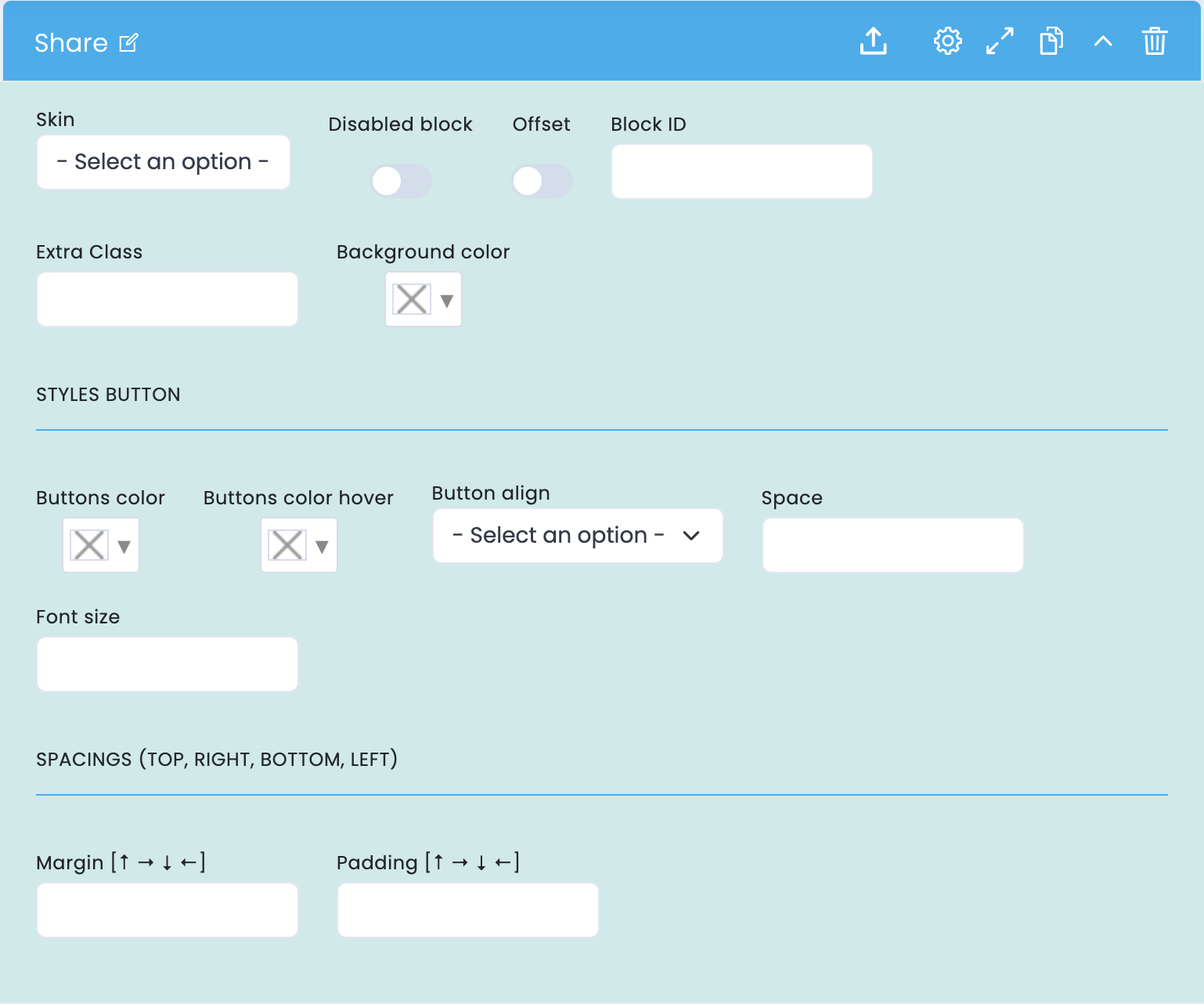This screenshot has height=1004, width=1204.
Task: Open block settings gear icon
Action: [x=948, y=41]
